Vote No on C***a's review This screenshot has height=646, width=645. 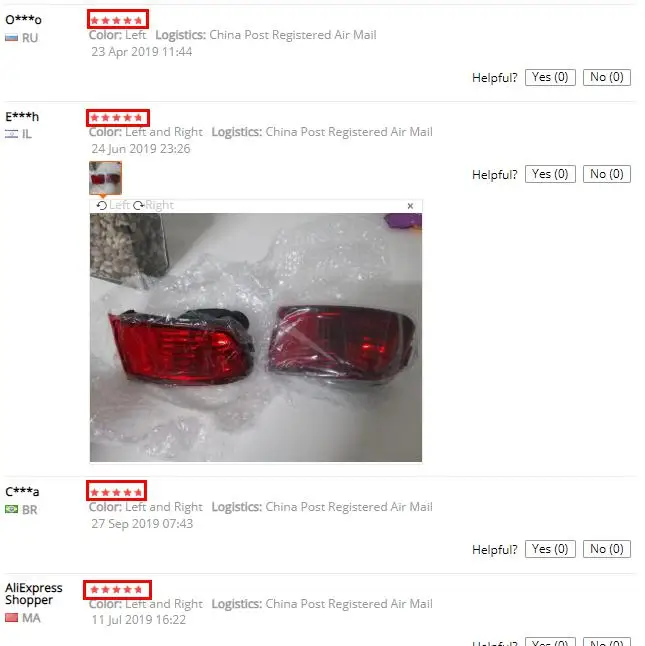coord(607,549)
